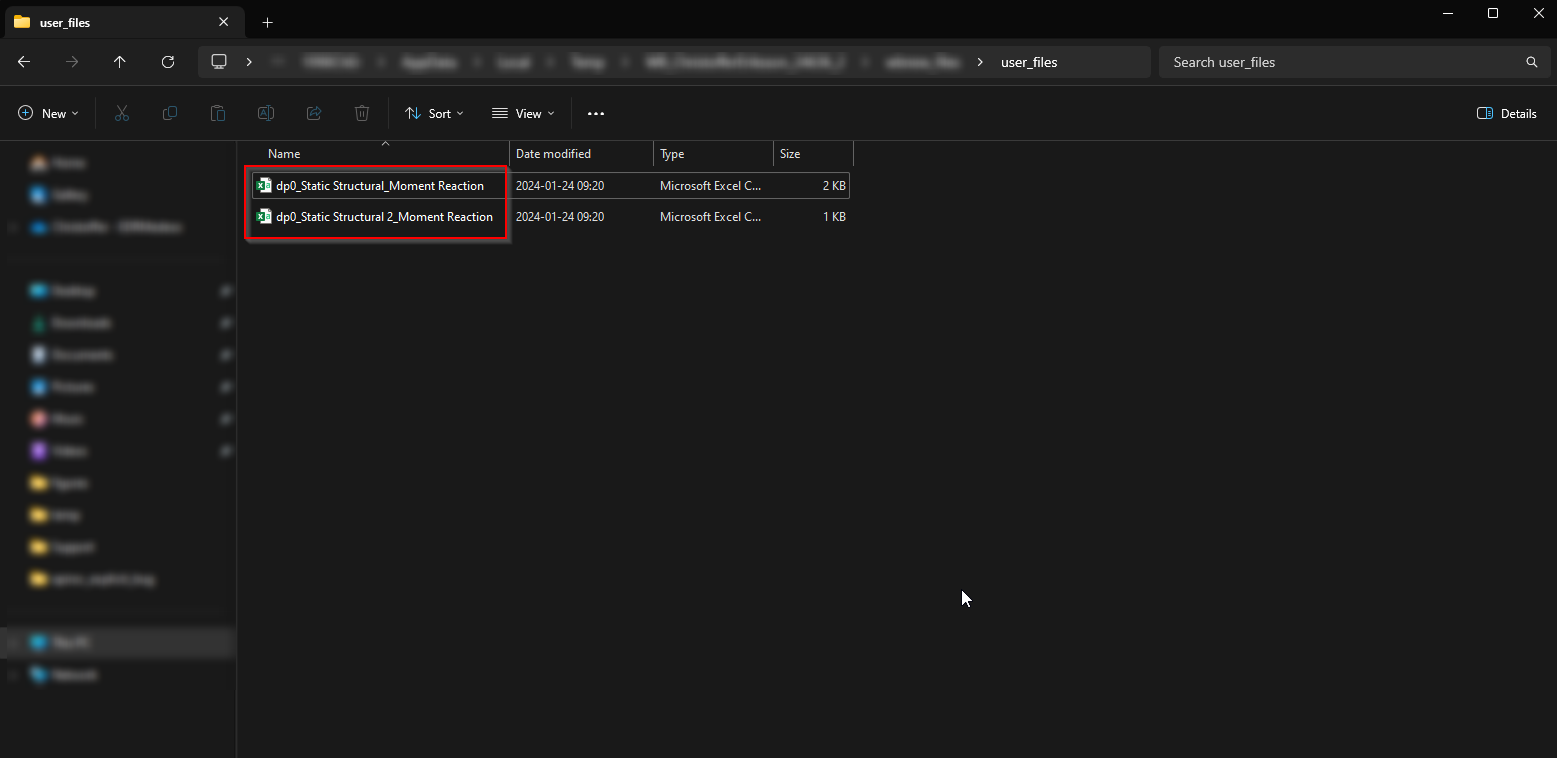Maximize the File Explorer window
Screen dimensions: 1557x758
(x=1493, y=13)
